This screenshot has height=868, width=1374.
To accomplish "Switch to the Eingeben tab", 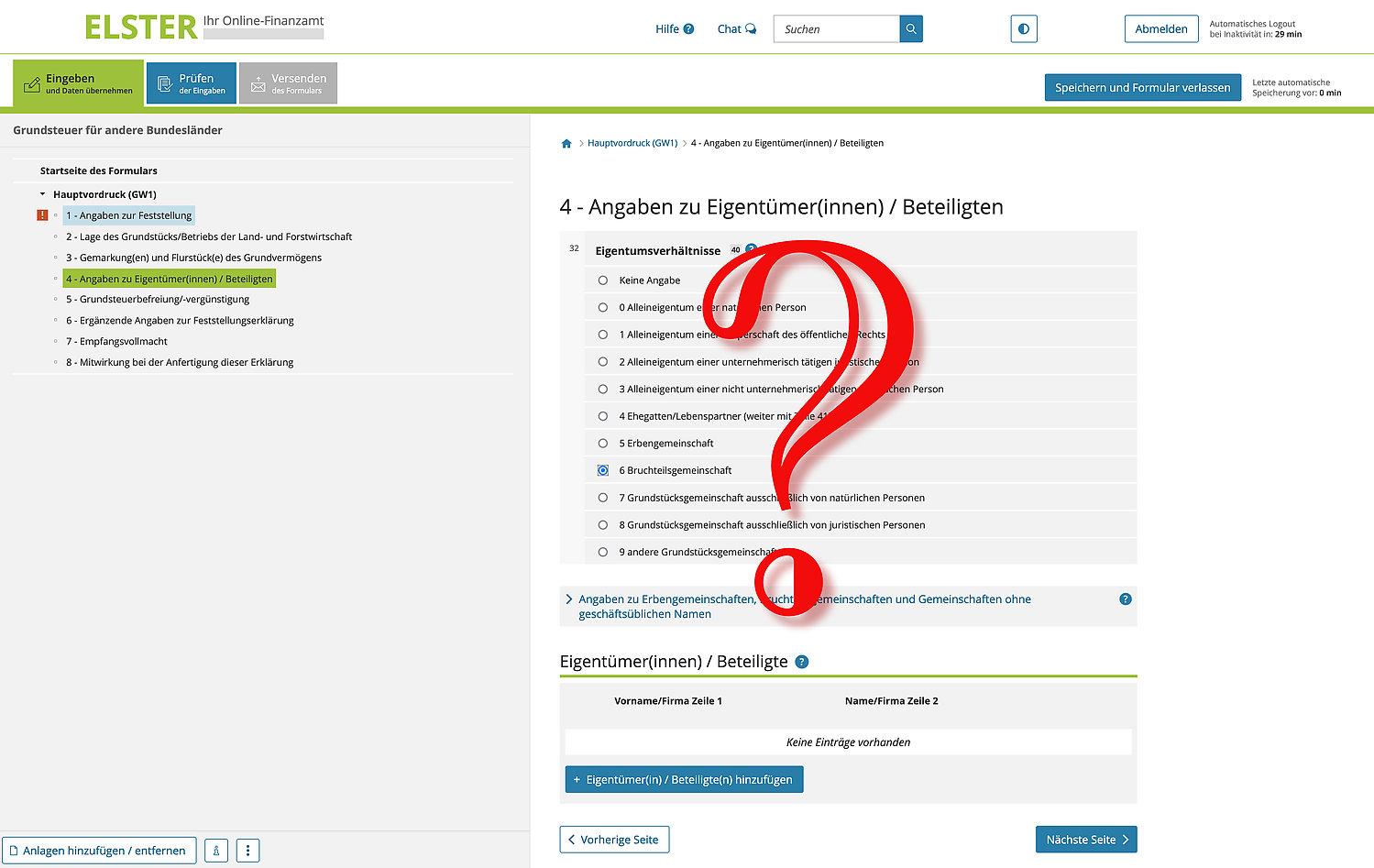I will pyautogui.click(x=78, y=83).
